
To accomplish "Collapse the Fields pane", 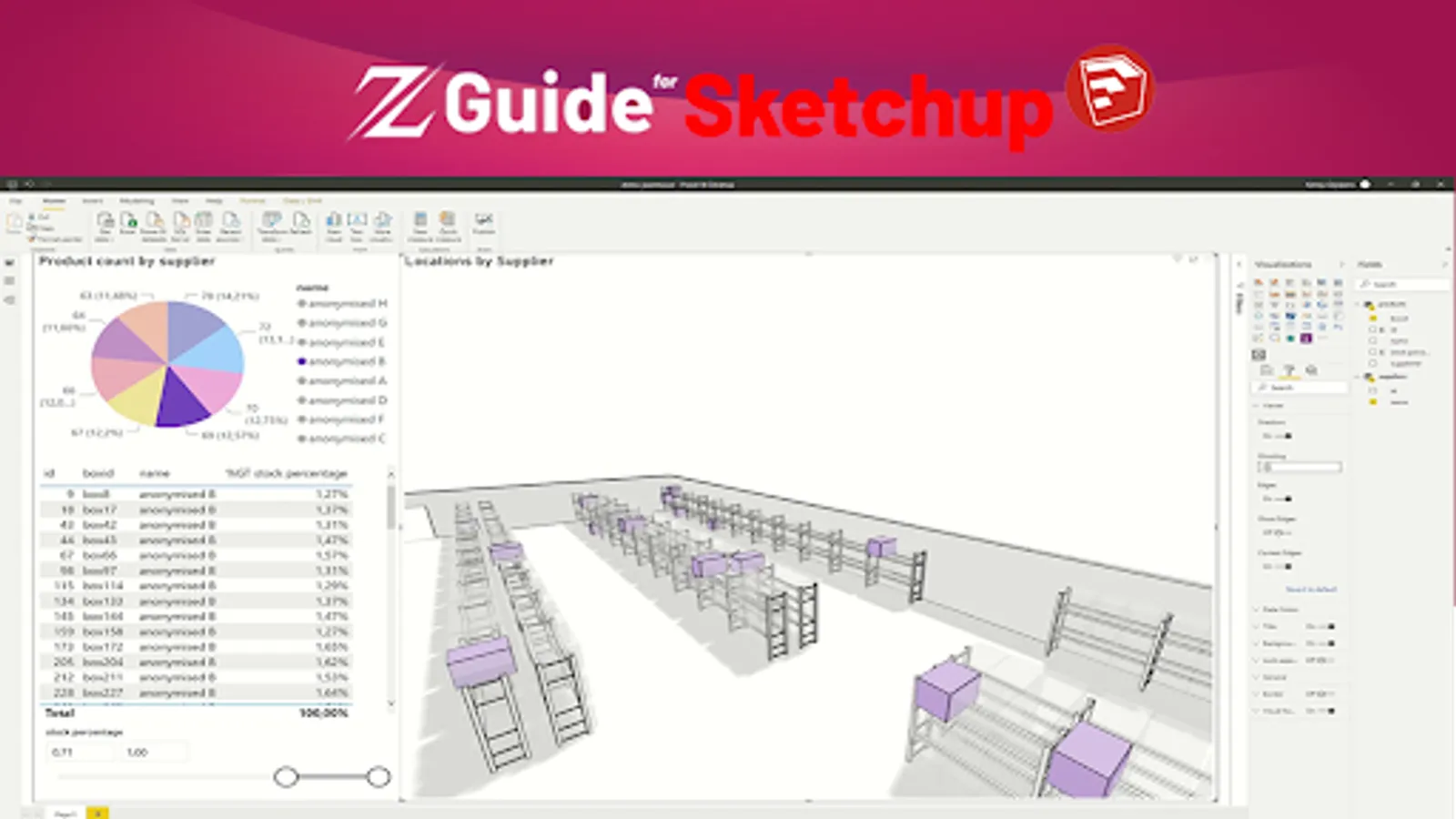I will click(x=1443, y=264).
